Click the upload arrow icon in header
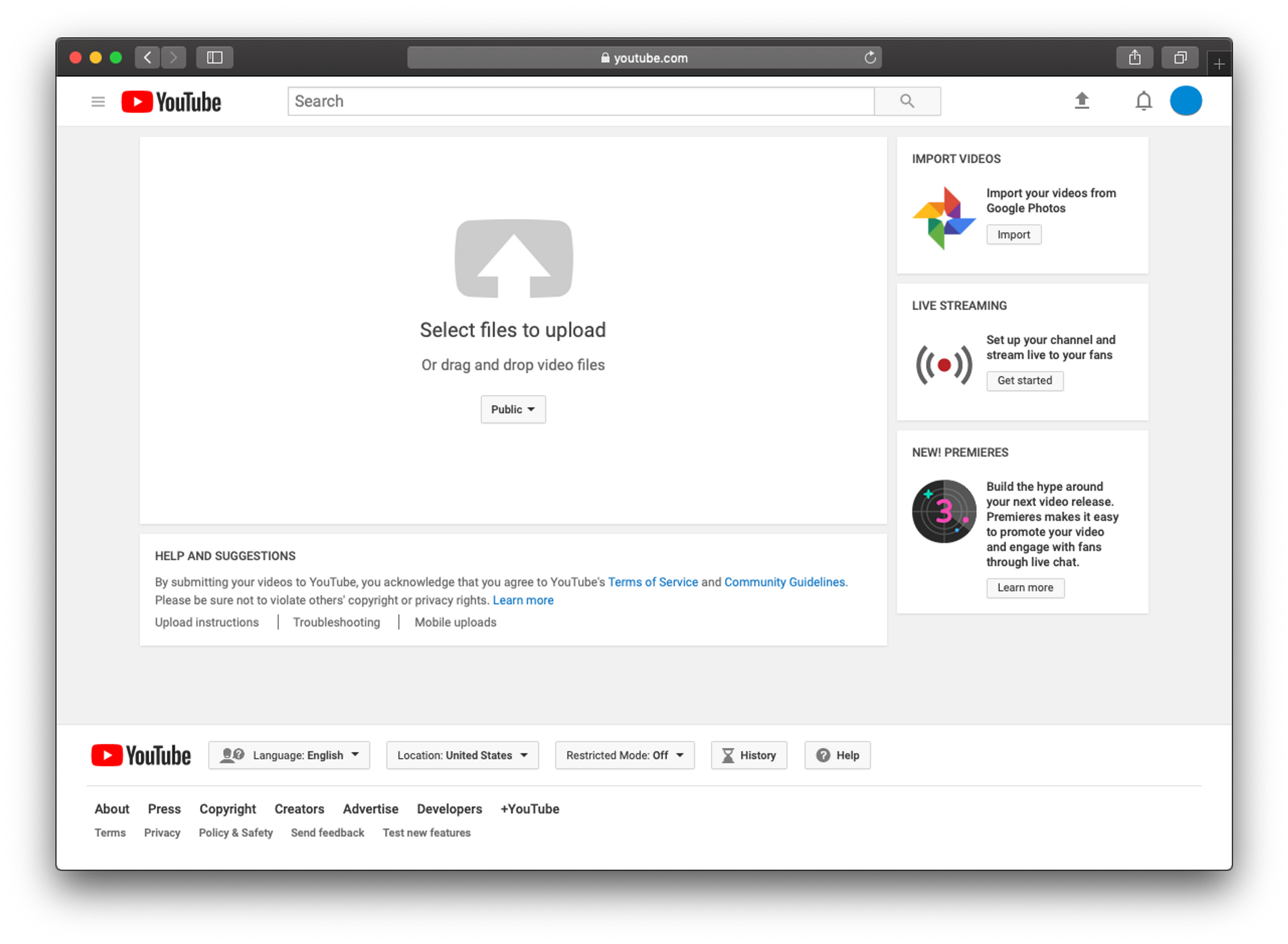The height and width of the screenshot is (944, 1288). tap(1082, 101)
